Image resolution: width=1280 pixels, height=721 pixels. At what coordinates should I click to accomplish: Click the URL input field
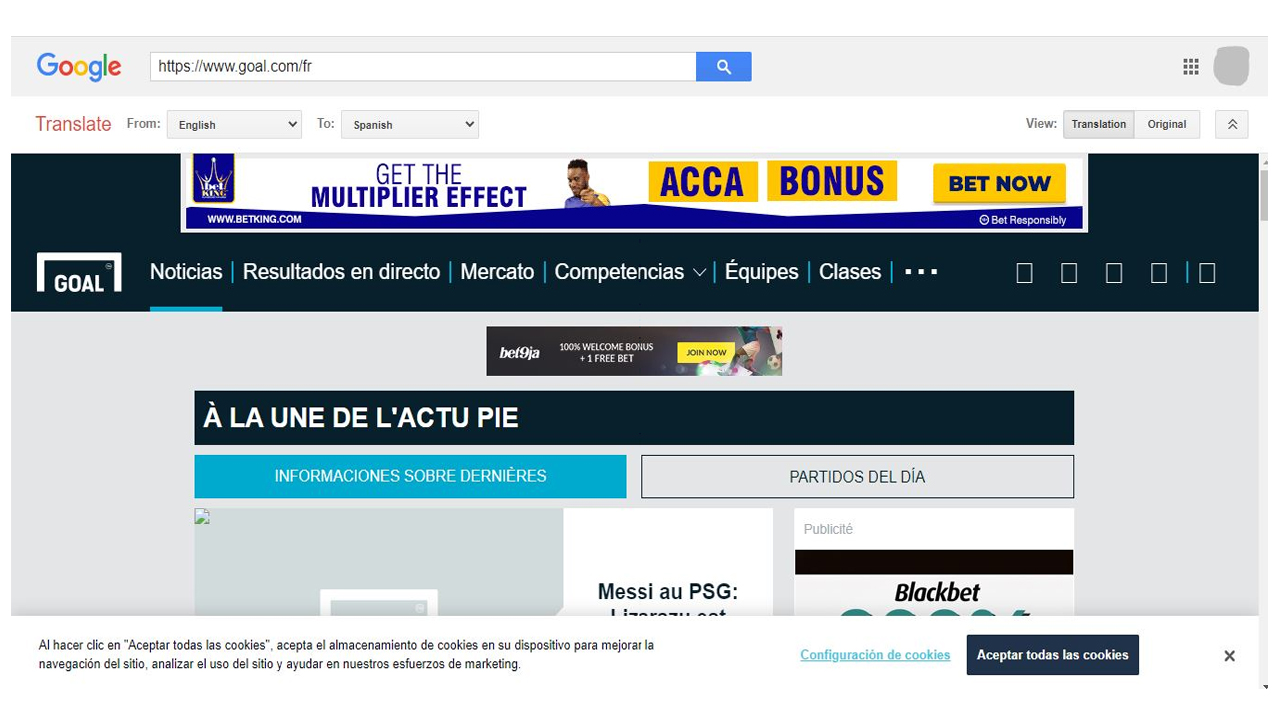[x=423, y=67]
